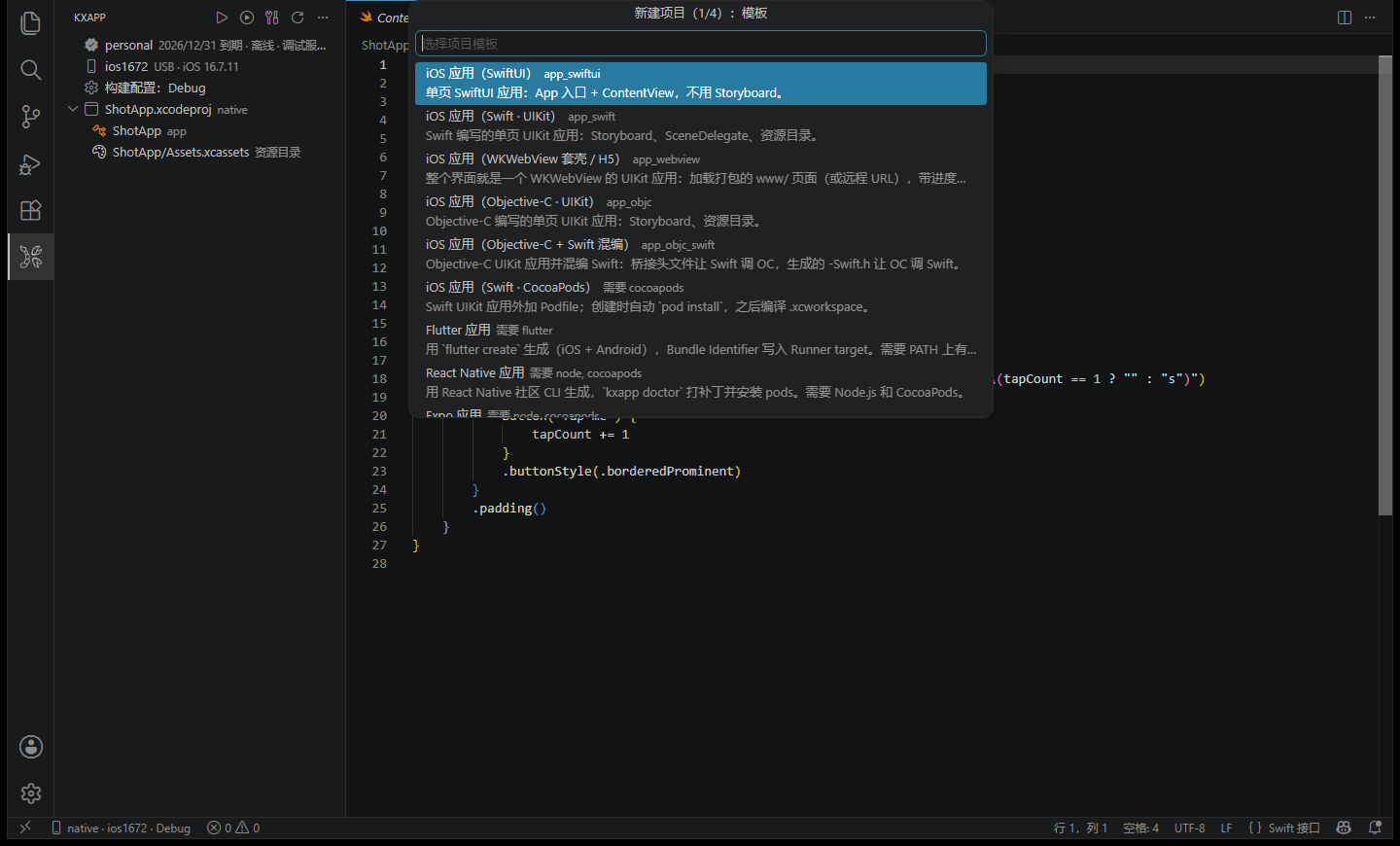Select ShotApp/Assets.xcassets row
Viewport: 1400px width, 846px height.
199,152
